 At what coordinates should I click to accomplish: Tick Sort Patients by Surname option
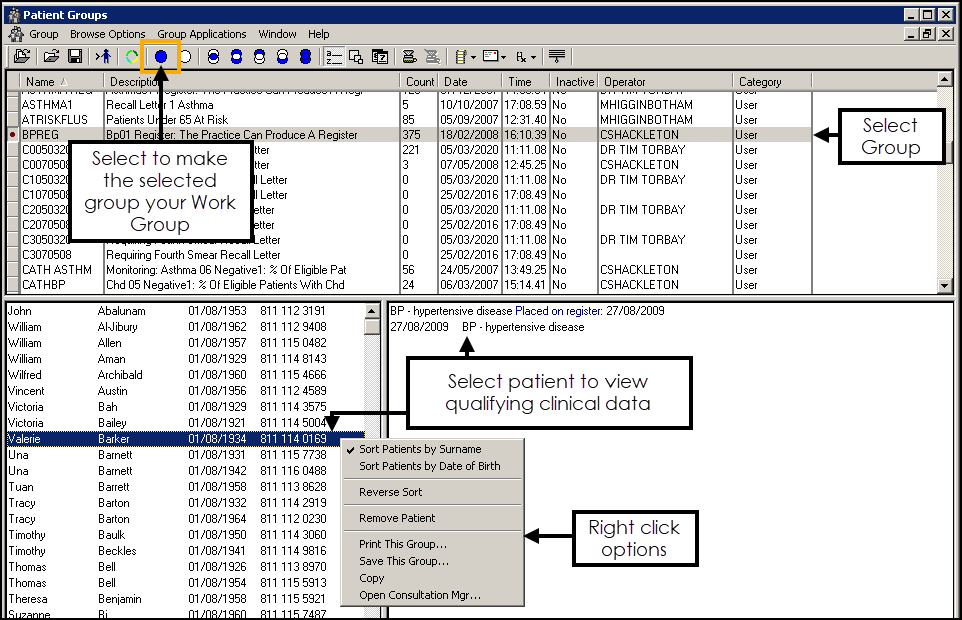(420, 450)
